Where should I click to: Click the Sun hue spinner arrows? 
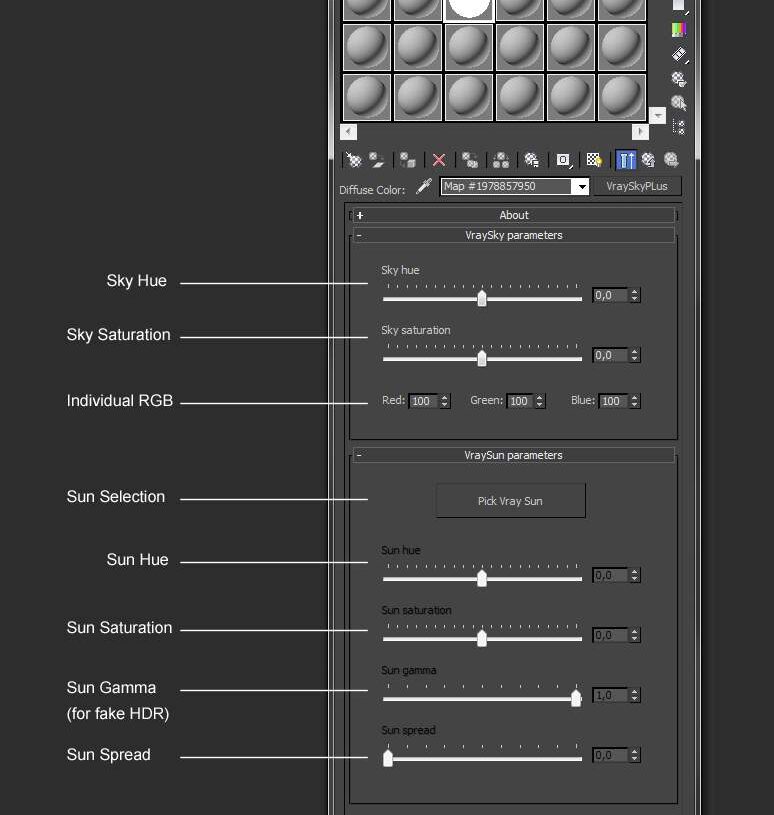click(634, 575)
